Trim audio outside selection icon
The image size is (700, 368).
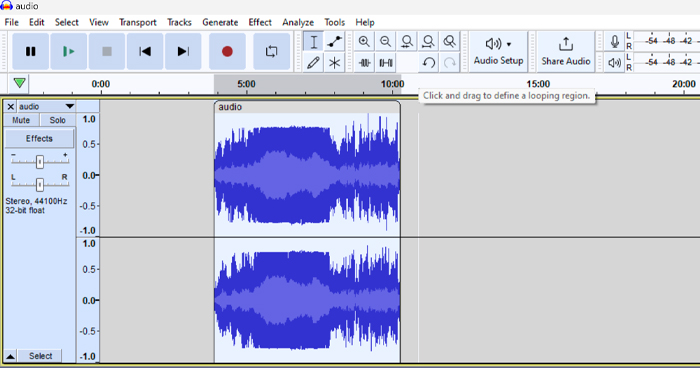click(x=364, y=63)
